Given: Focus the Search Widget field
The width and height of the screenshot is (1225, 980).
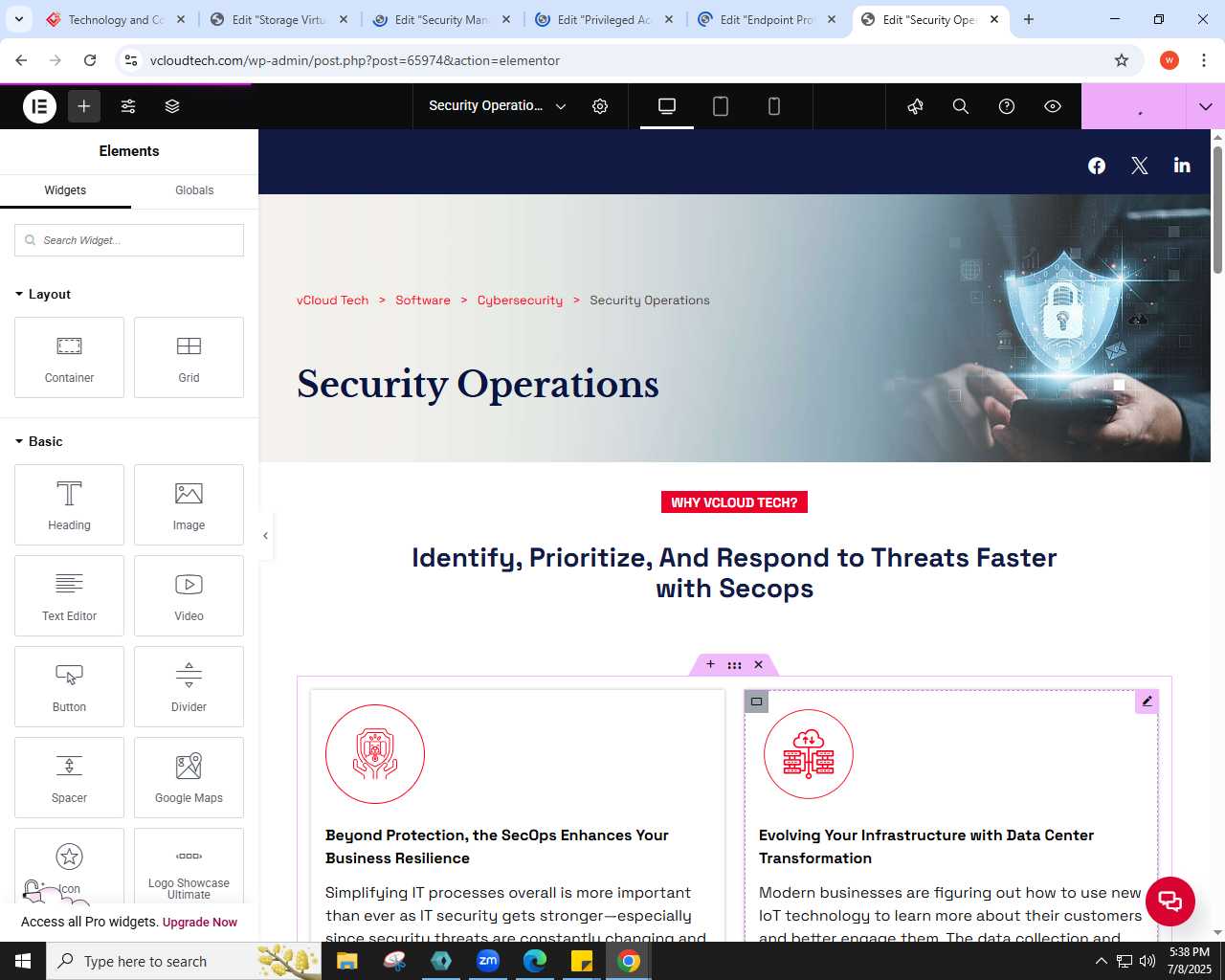Looking at the screenshot, I should (x=129, y=240).
